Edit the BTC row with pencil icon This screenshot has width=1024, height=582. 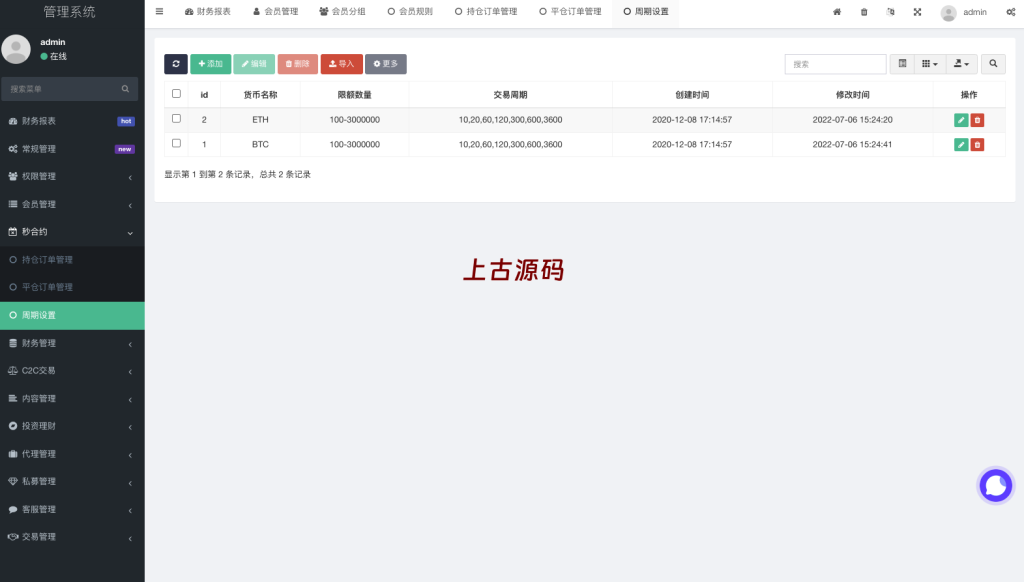(961, 145)
